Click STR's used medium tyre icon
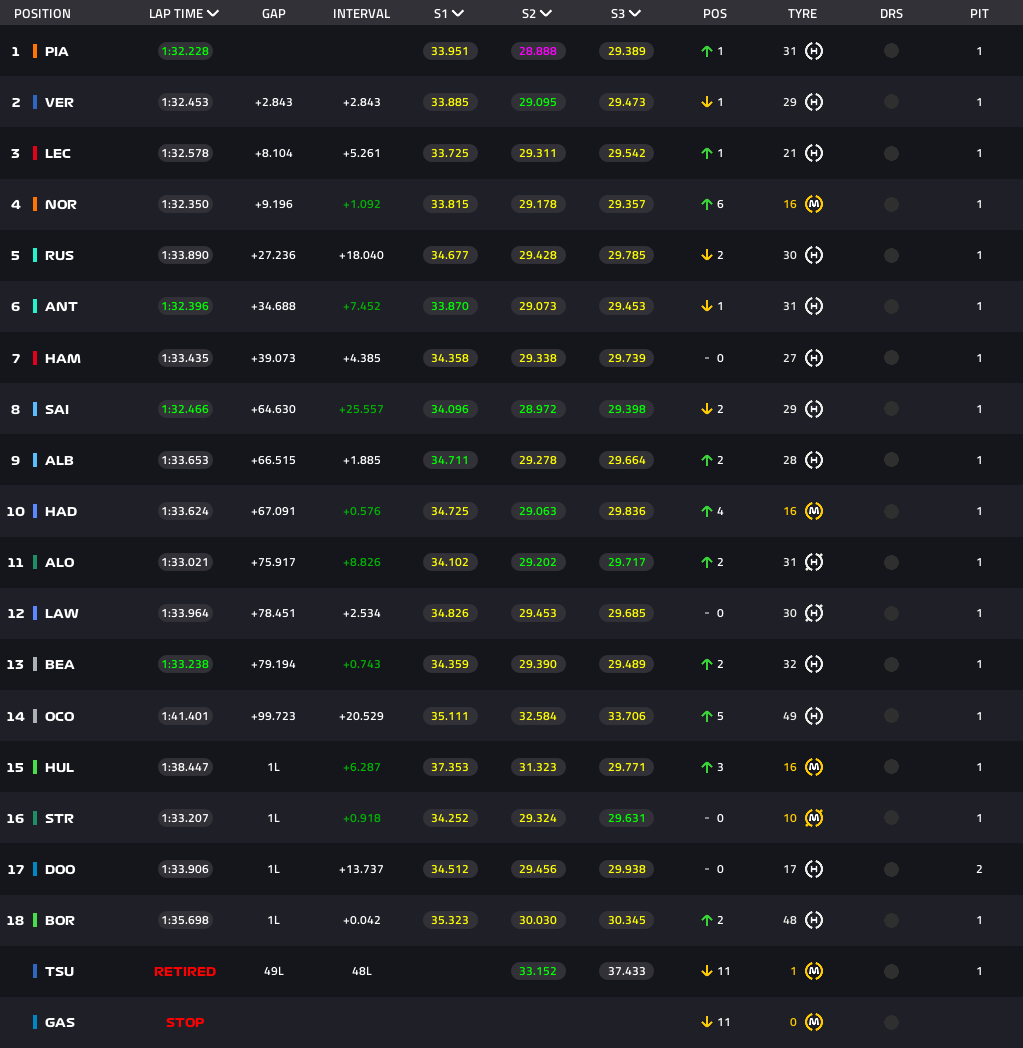Screen dimensions: 1023x1048 tap(813, 818)
